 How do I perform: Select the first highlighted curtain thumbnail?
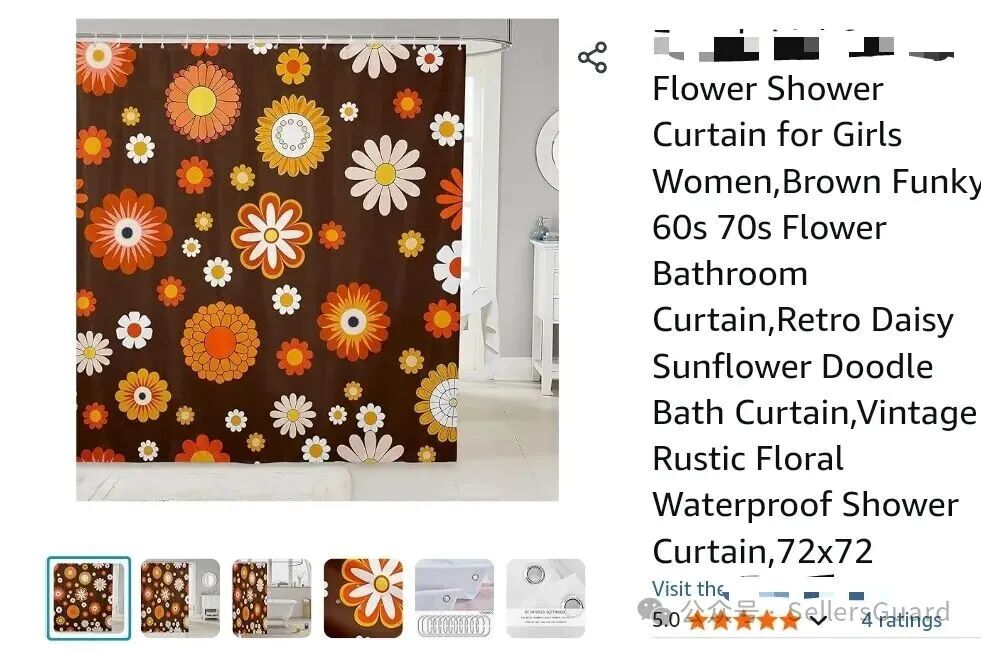(x=89, y=598)
